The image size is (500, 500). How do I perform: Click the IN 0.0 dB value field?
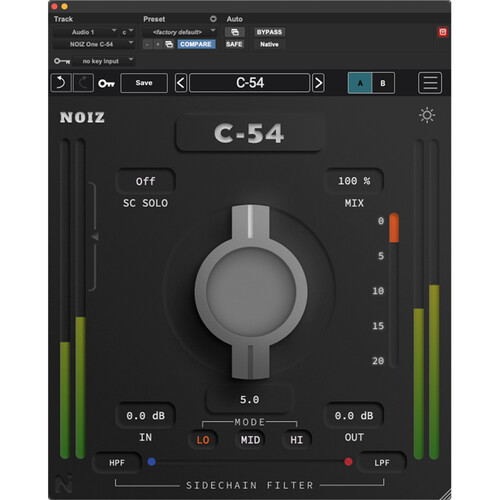[x=145, y=416]
